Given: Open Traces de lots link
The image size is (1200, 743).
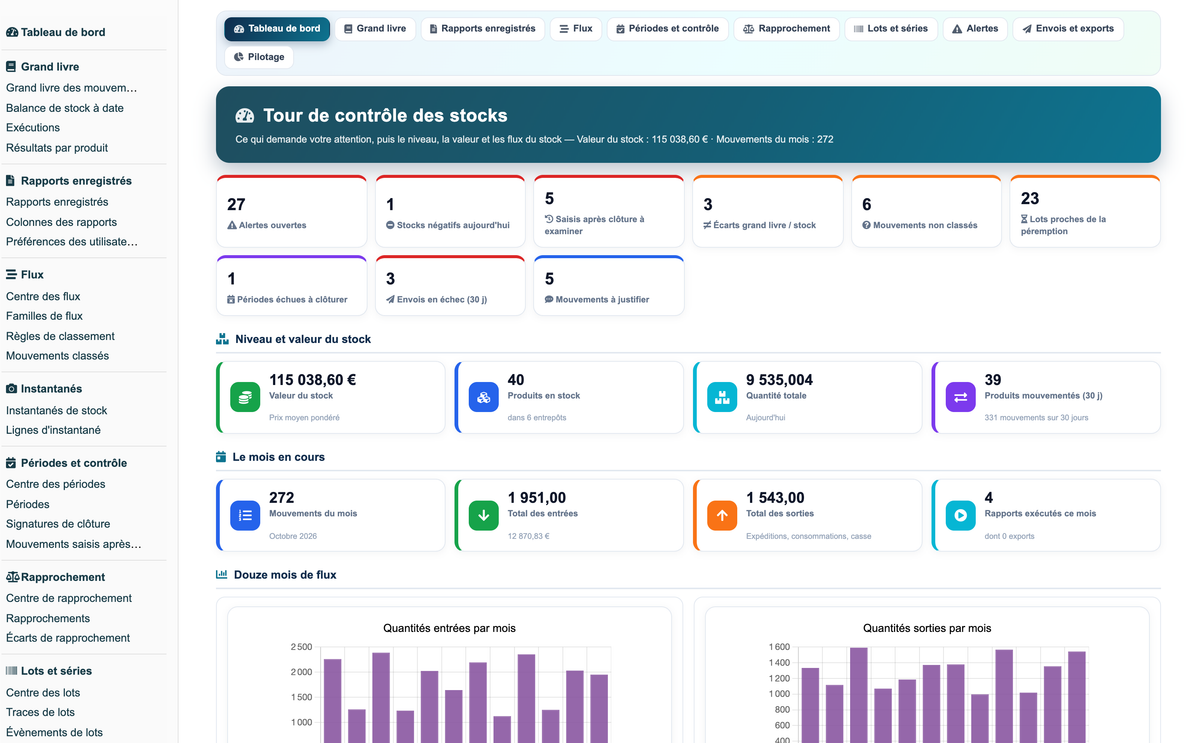Looking at the screenshot, I should [40, 712].
